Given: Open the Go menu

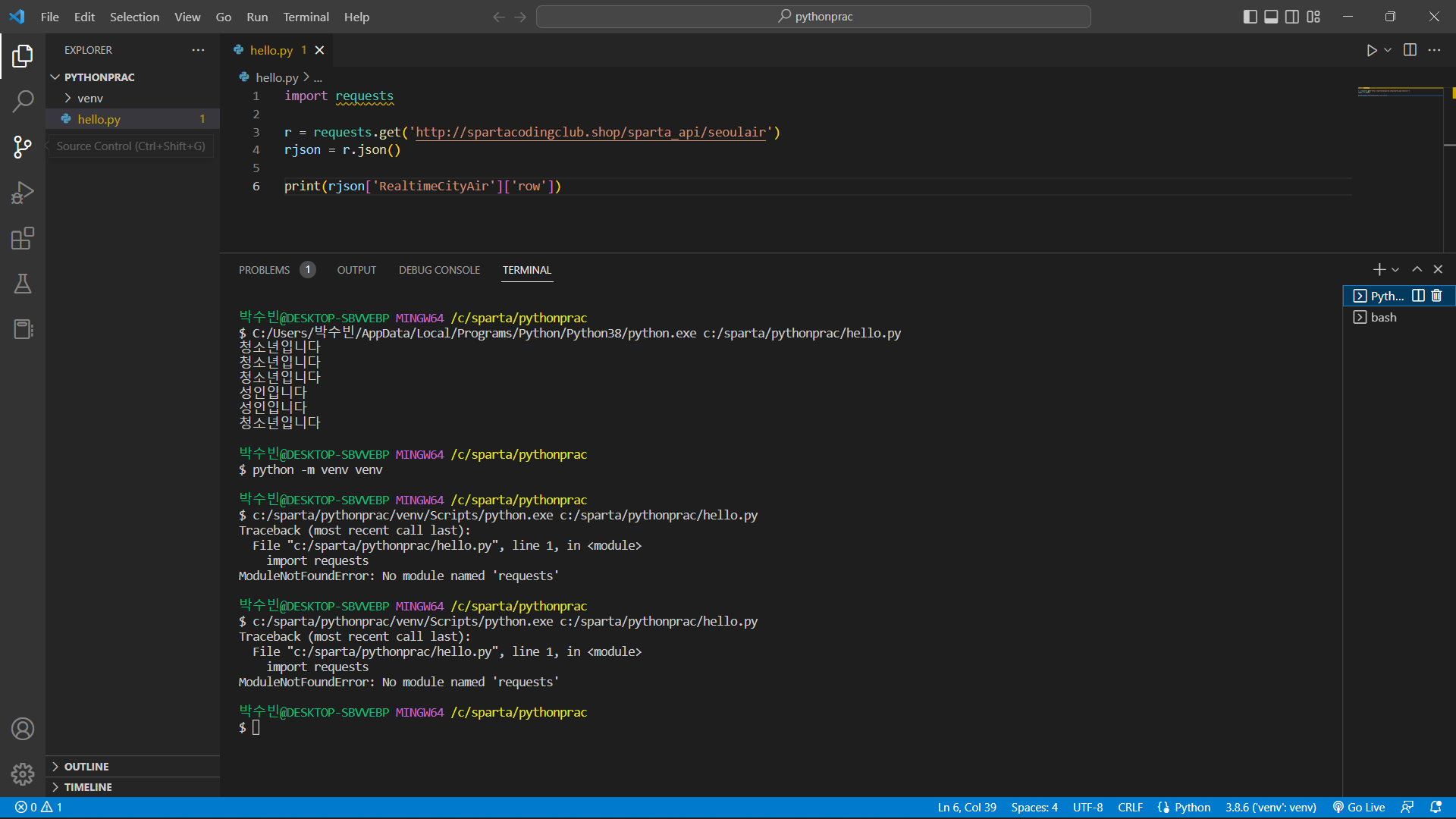Looking at the screenshot, I should pyautogui.click(x=224, y=17).
